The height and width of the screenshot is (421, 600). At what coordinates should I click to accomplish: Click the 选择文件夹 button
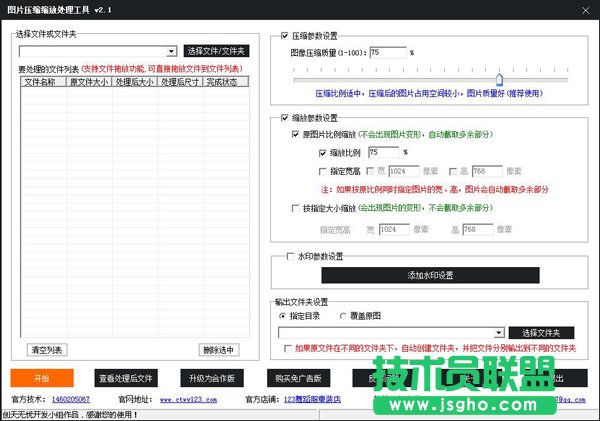click(x=541, y=333)
